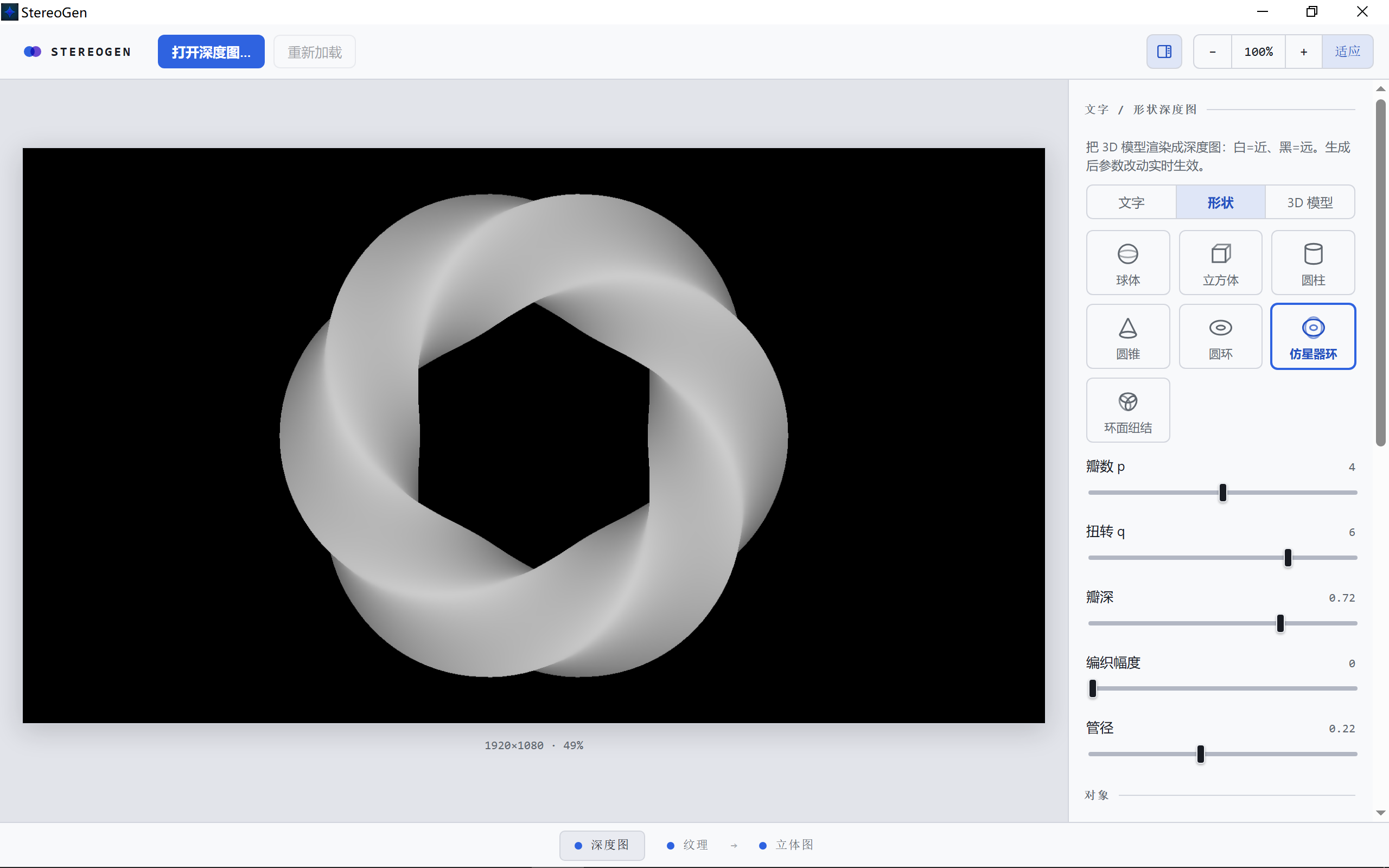This screenshot has height=868, width=1389.
Task: Select the 球体 sphere shape
Action: point(1128,263)
